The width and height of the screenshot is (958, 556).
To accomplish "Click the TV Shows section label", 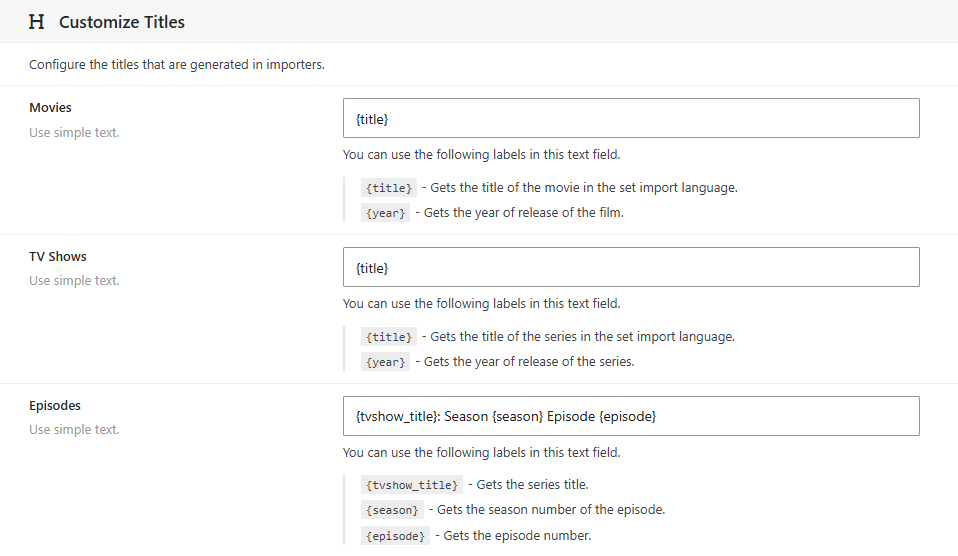I will pos(58,257).
